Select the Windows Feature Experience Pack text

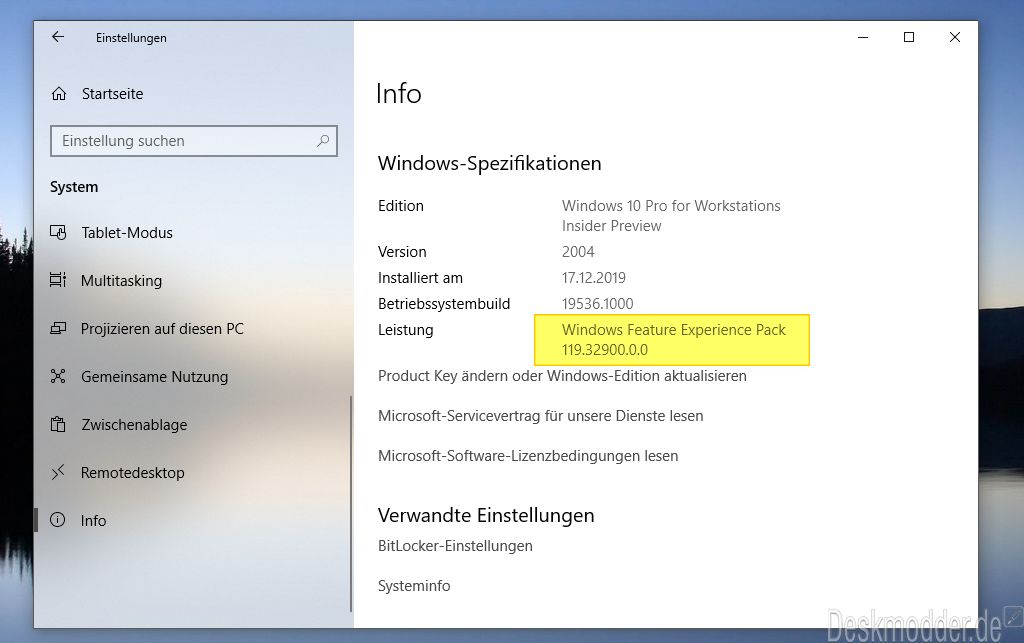click(674, 330)
